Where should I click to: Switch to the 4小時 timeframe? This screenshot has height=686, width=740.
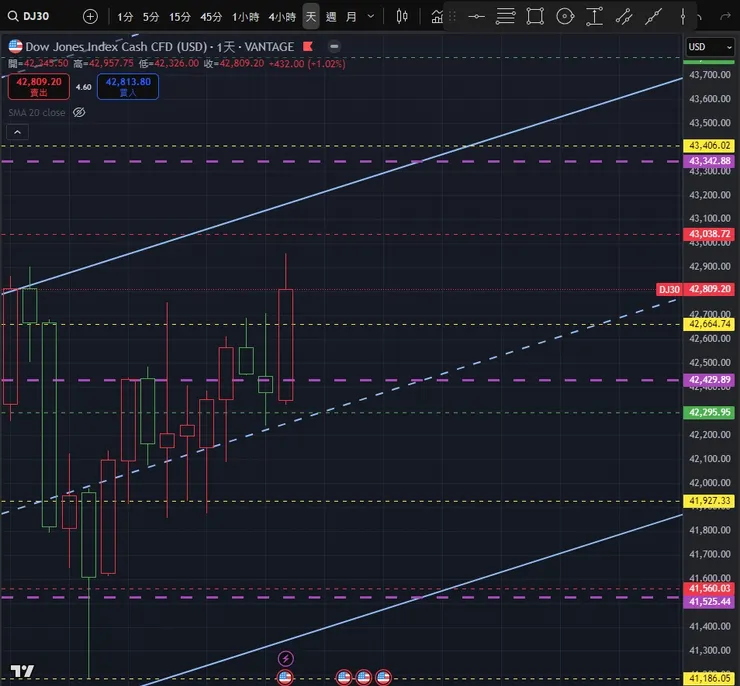click(x=282, y=17)
